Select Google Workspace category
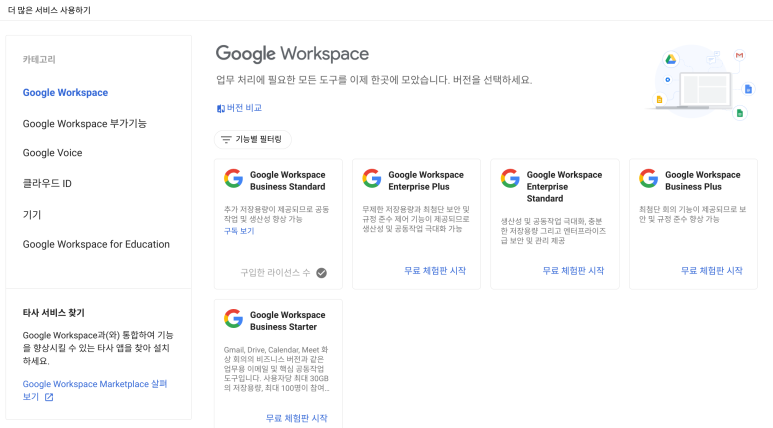 coord(65,93)
